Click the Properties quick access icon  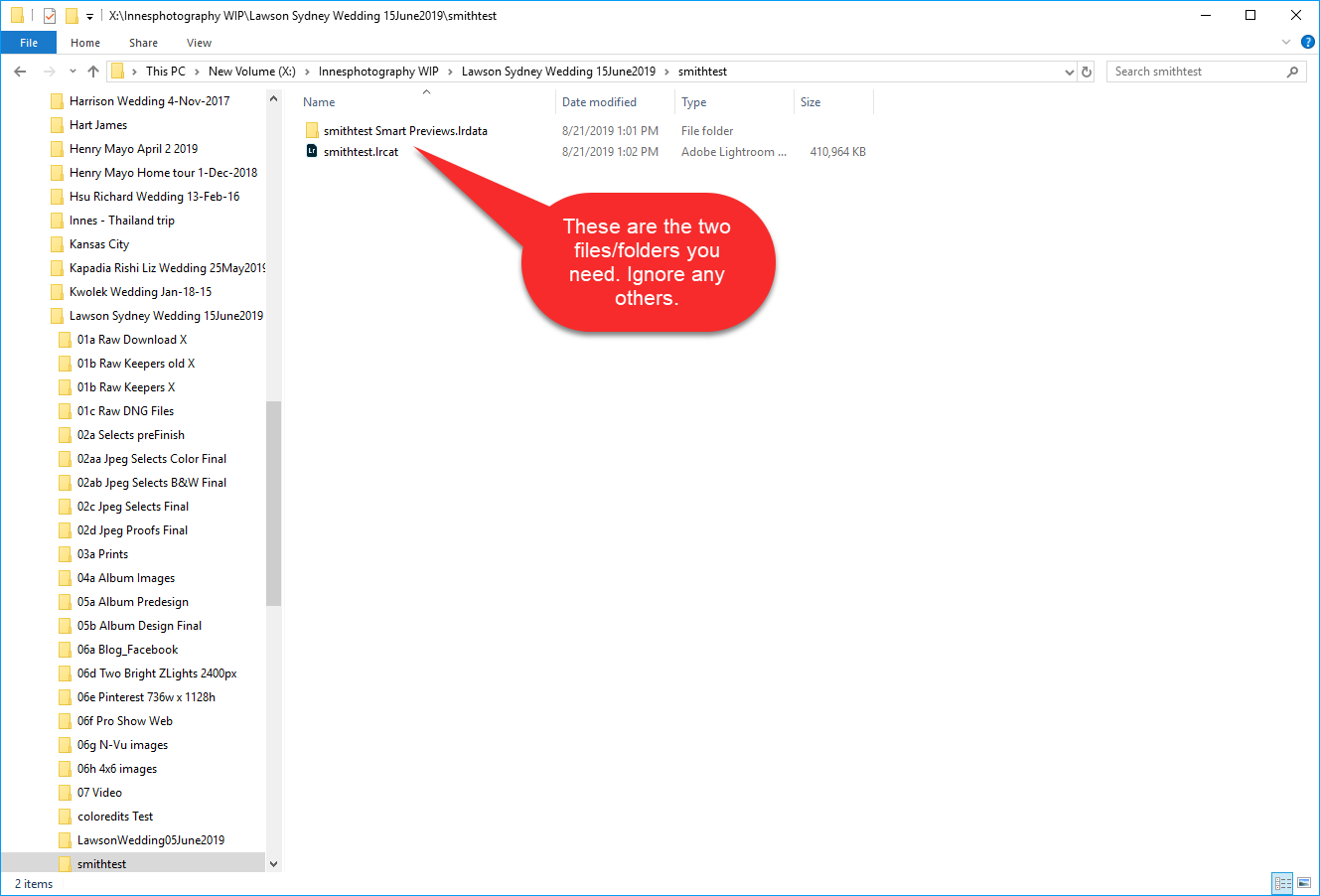coord(49,16)
